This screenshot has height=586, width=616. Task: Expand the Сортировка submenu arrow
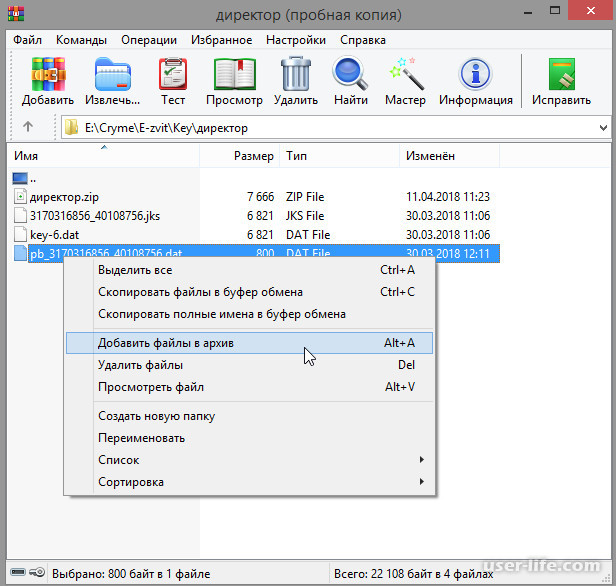(422, 482)
